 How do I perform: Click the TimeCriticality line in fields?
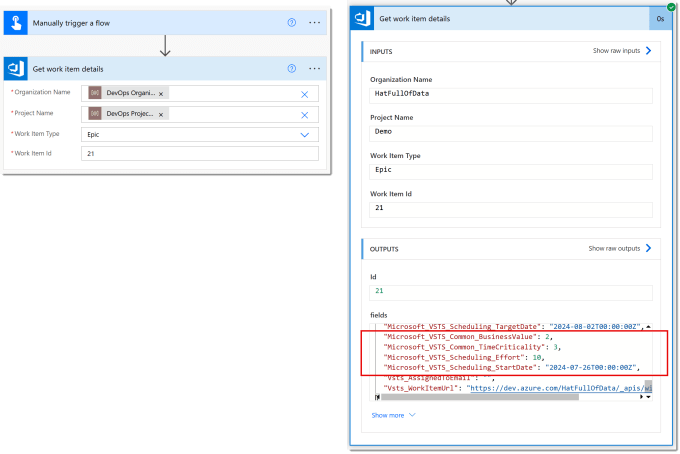pos(472,347)
